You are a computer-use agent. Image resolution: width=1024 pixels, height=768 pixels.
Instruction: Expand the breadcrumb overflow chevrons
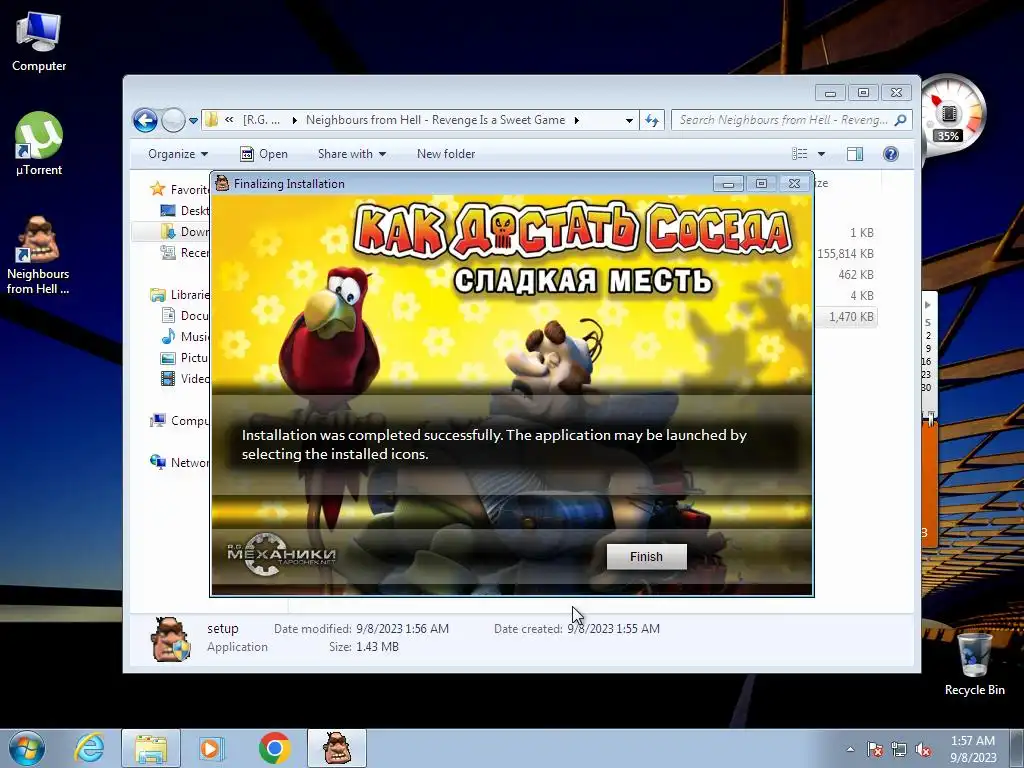point(229,120)
